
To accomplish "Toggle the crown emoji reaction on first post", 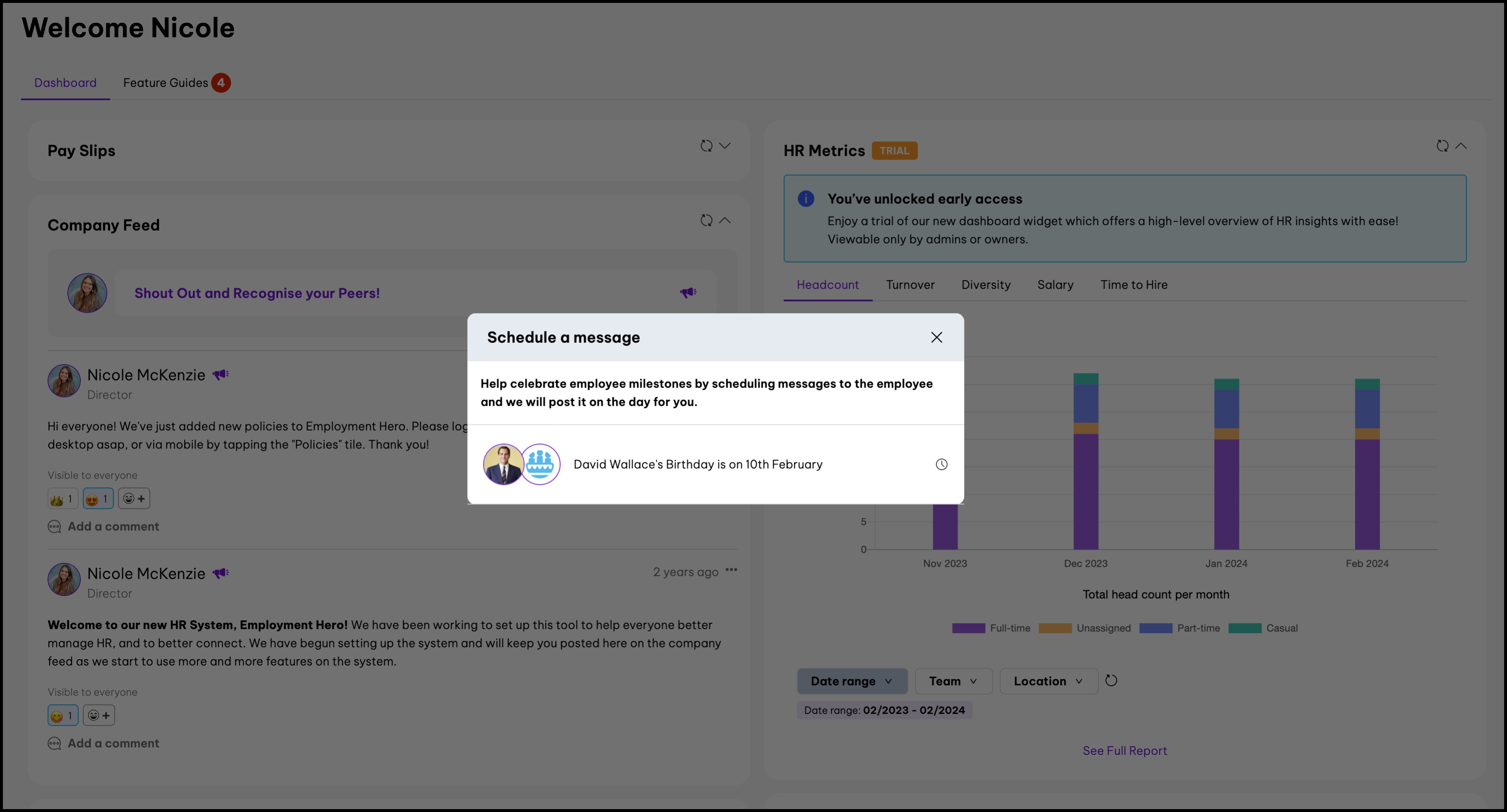I will pyautogui.click(x=63, y=499).
